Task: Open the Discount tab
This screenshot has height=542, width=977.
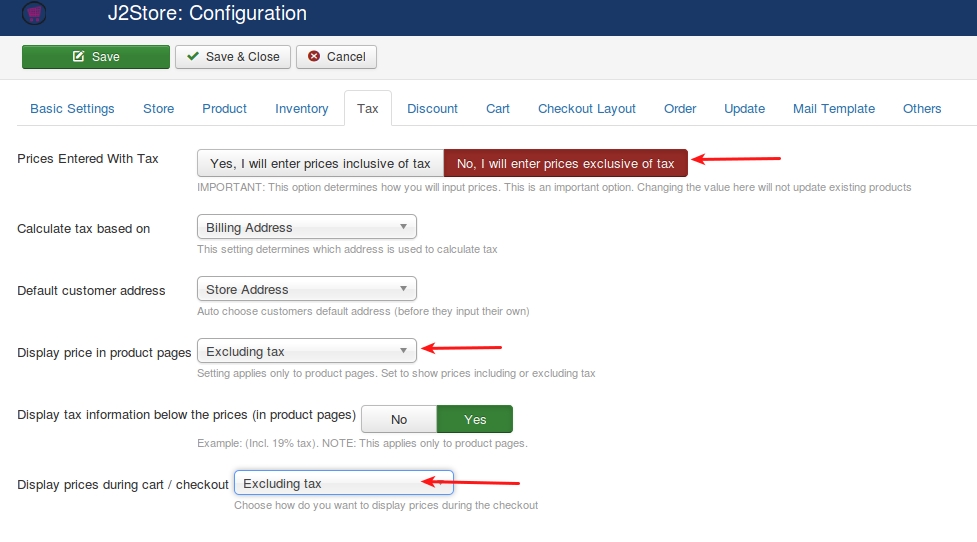Action: point(432,108)
